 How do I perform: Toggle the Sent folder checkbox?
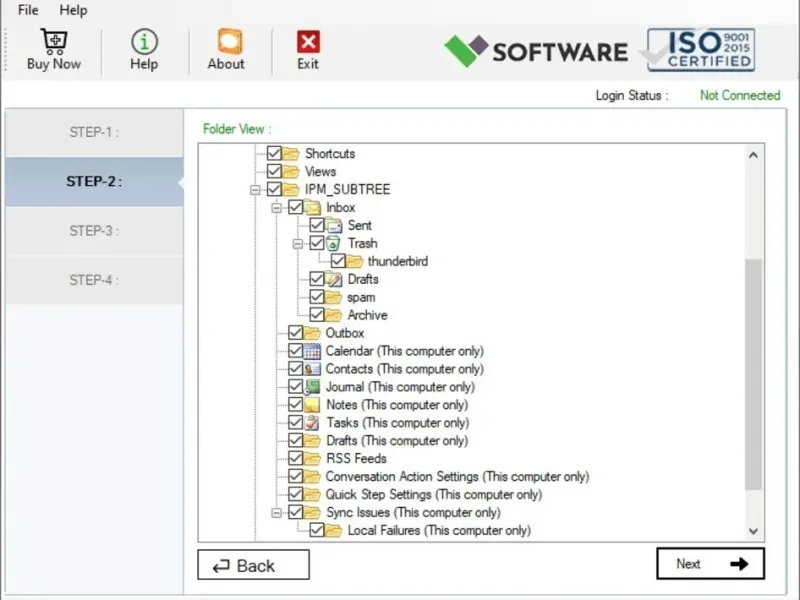click(x=317, y=225)
